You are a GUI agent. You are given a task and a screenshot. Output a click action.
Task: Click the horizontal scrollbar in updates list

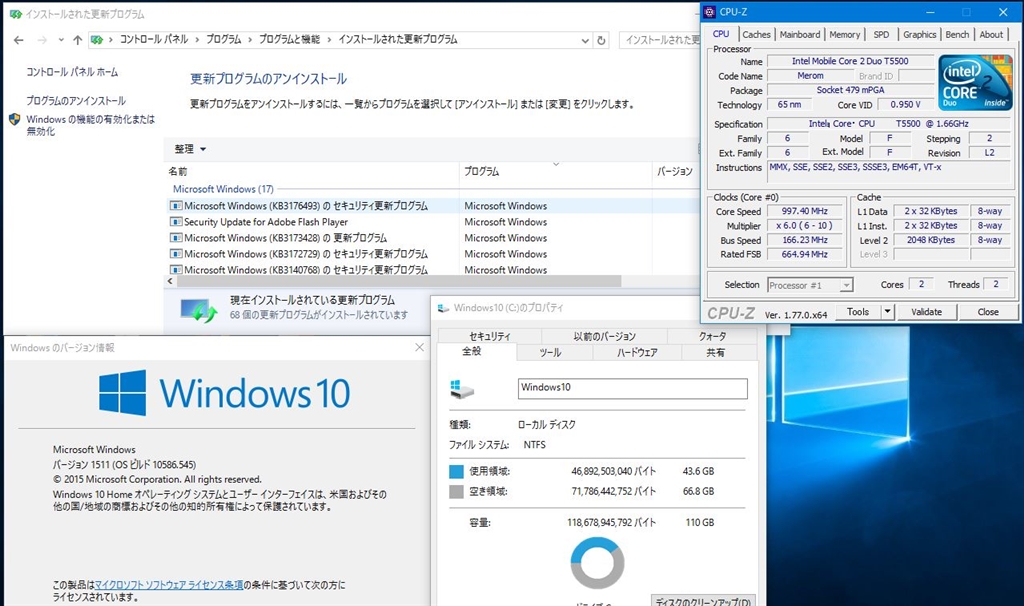399,281
